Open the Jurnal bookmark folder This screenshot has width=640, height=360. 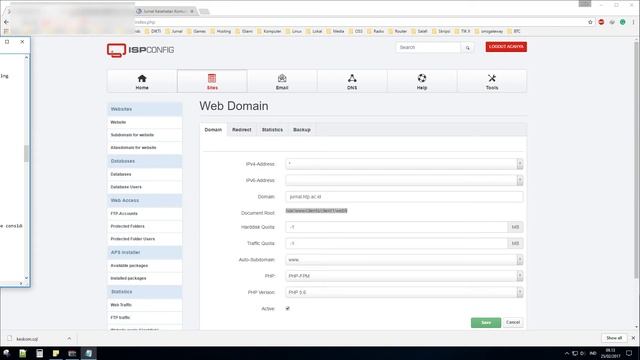174,31
